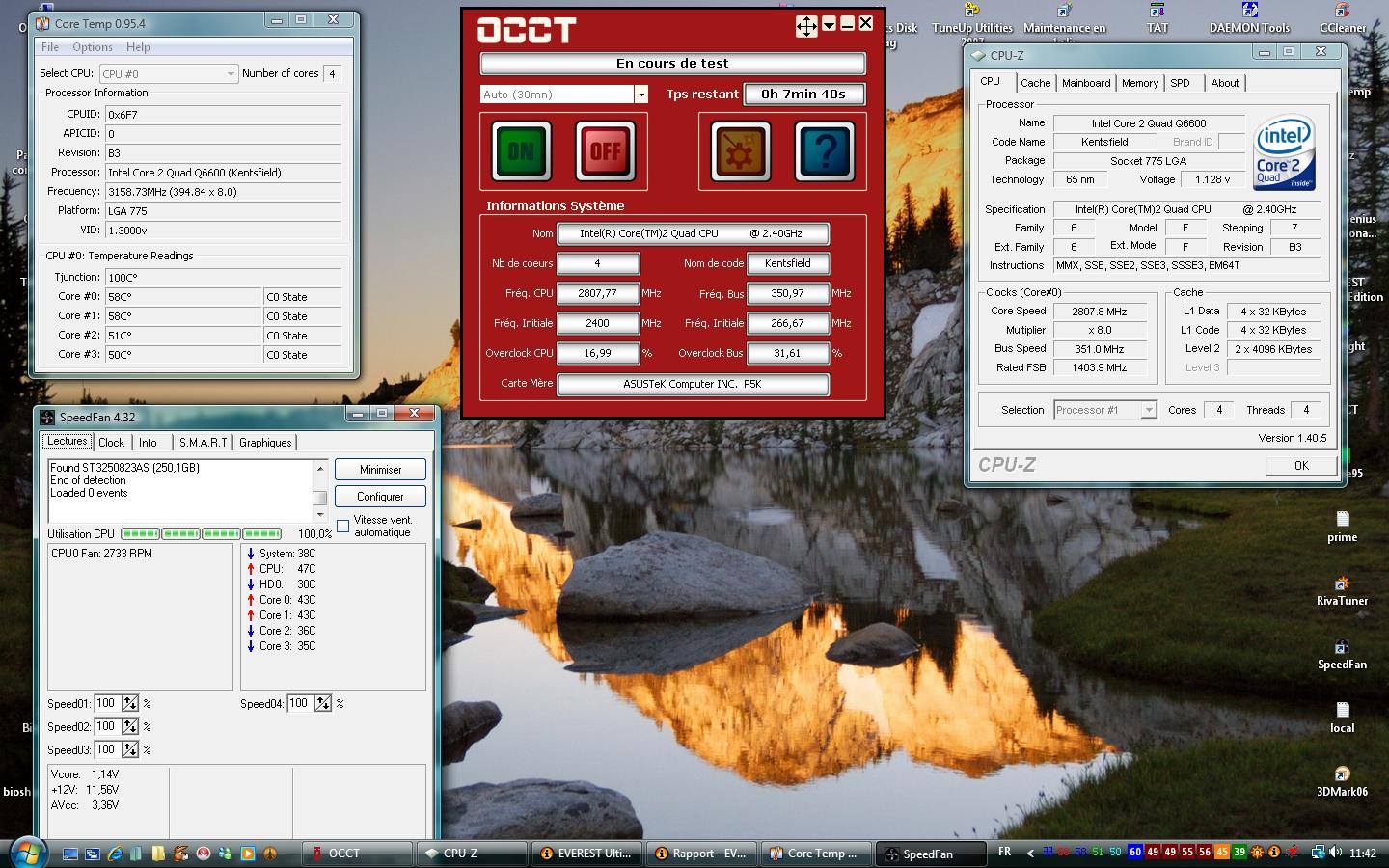Click the Intel Core 2 Quad logo
The image size is (1389, 868).
pos(1285,154)
